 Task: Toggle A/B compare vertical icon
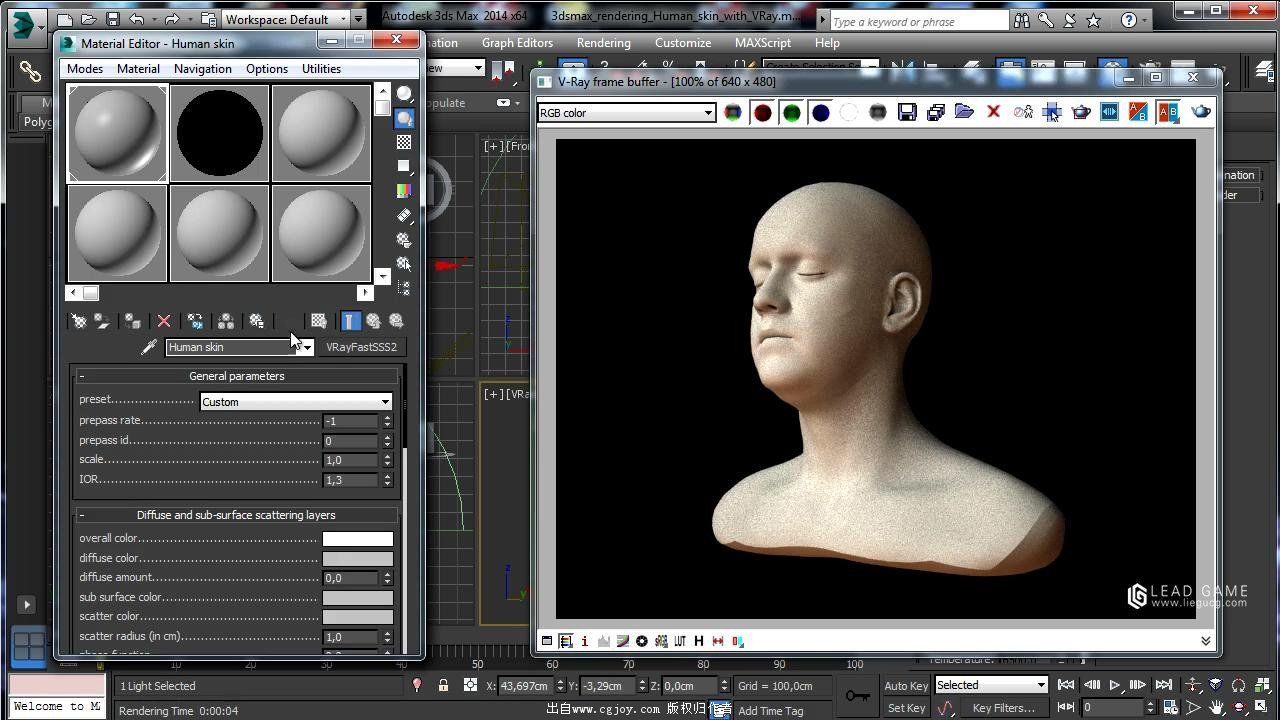1168,113
